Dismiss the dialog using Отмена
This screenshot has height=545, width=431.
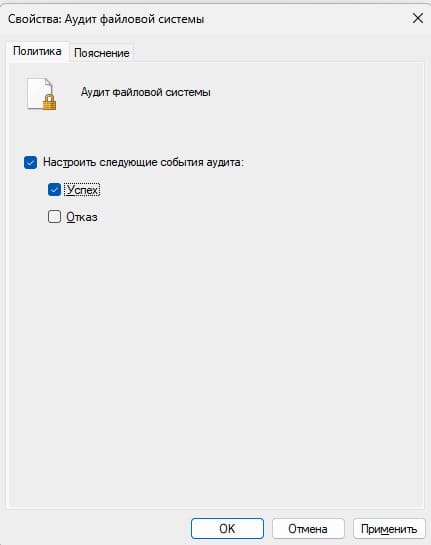click(308, 529)
